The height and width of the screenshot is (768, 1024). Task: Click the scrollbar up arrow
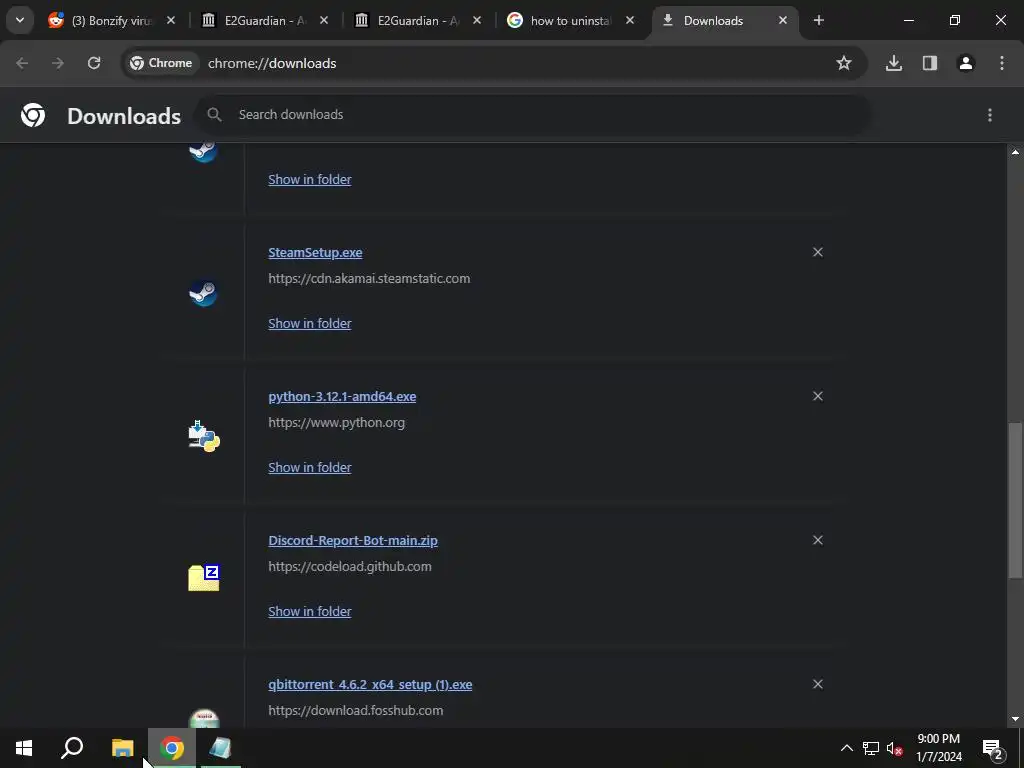(1015, 152)
